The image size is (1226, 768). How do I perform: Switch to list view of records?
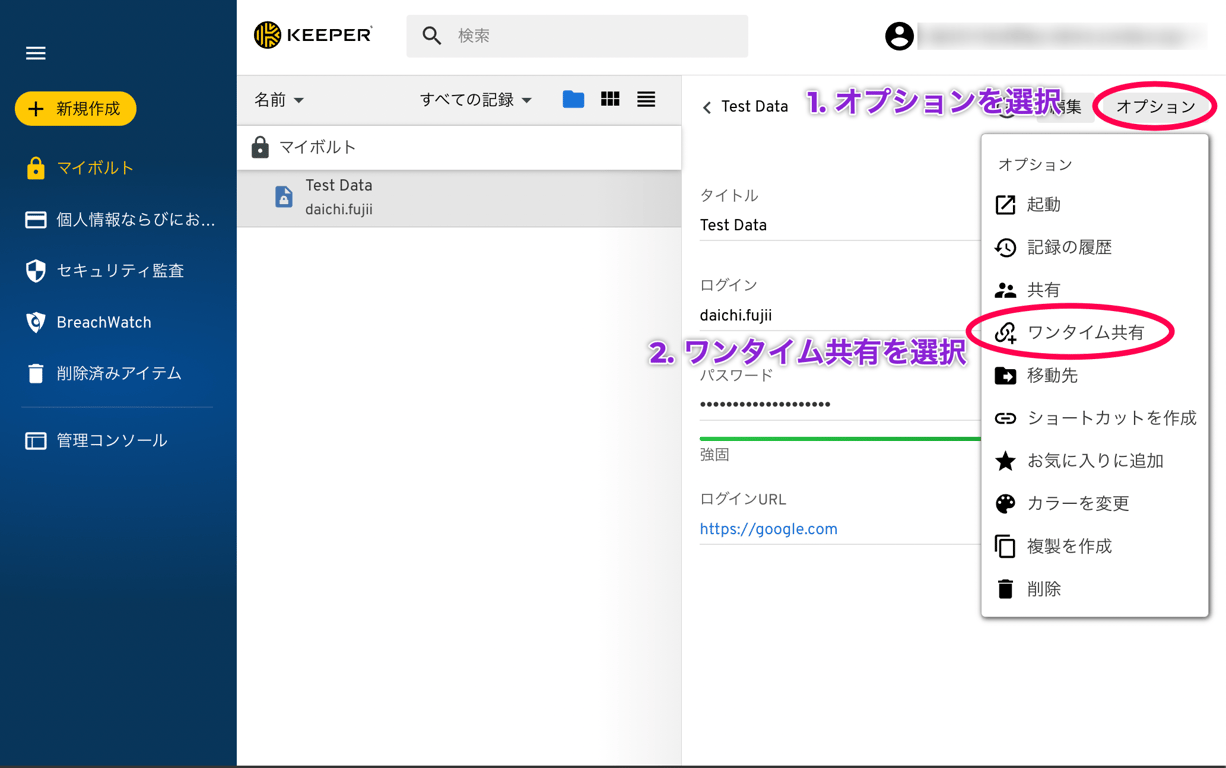tap(646, 100)
